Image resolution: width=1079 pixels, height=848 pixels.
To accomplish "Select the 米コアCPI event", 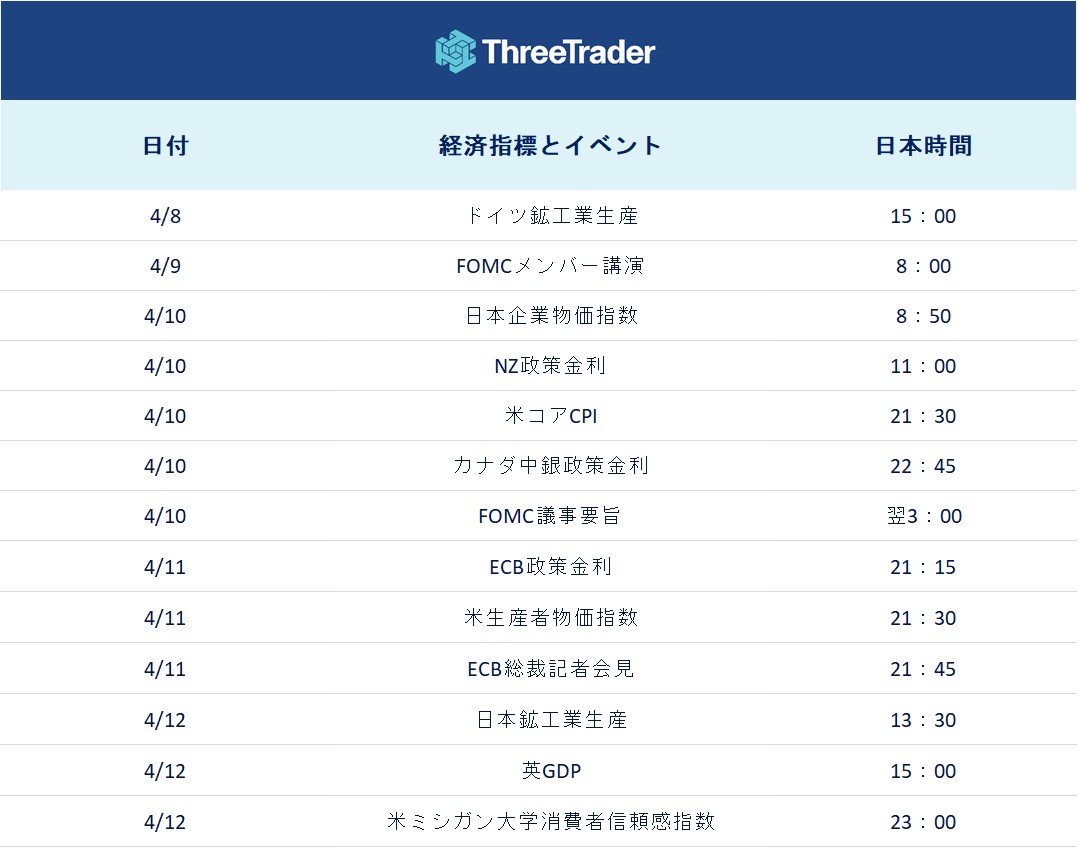I will (x=551, y=416).
